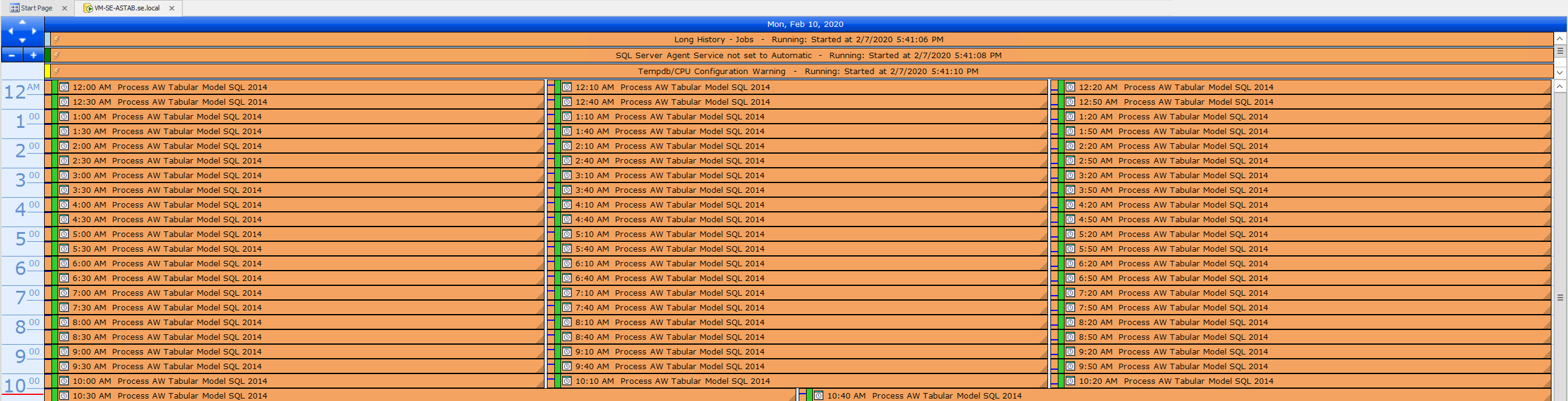The width and height of the screenshot is (1568, 401).
Task: Click the Start Page tab grid icon
Action: [15, 8]
